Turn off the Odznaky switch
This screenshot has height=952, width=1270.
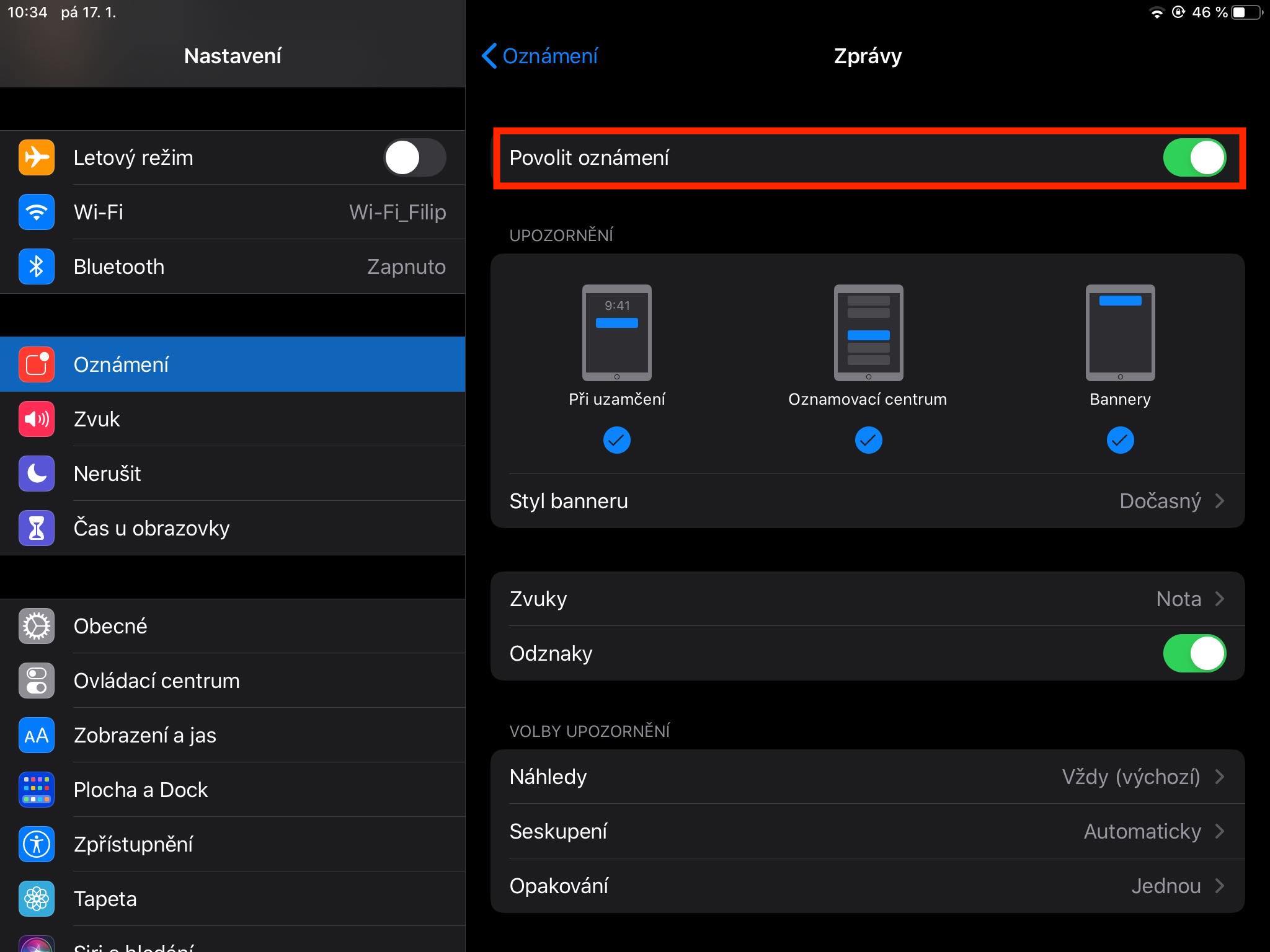tap(1194, 653)
